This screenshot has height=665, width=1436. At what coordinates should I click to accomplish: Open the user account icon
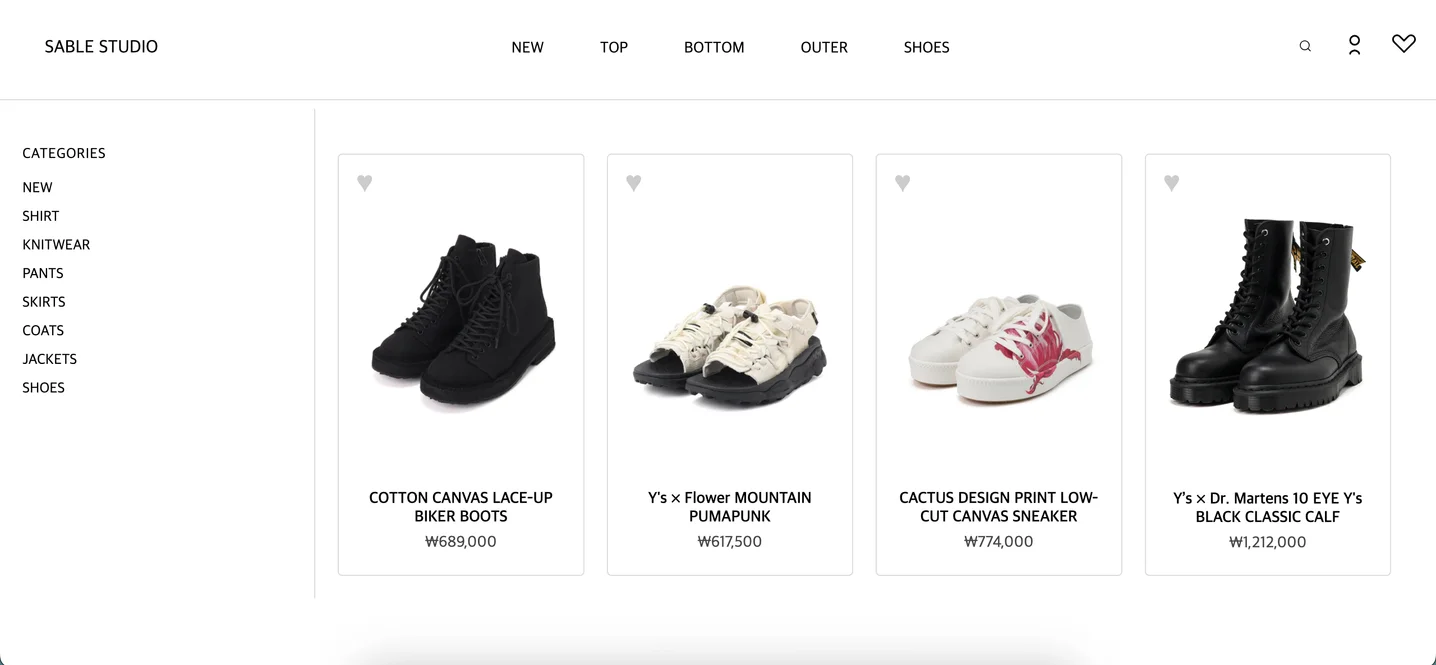tap(1354, 45)
